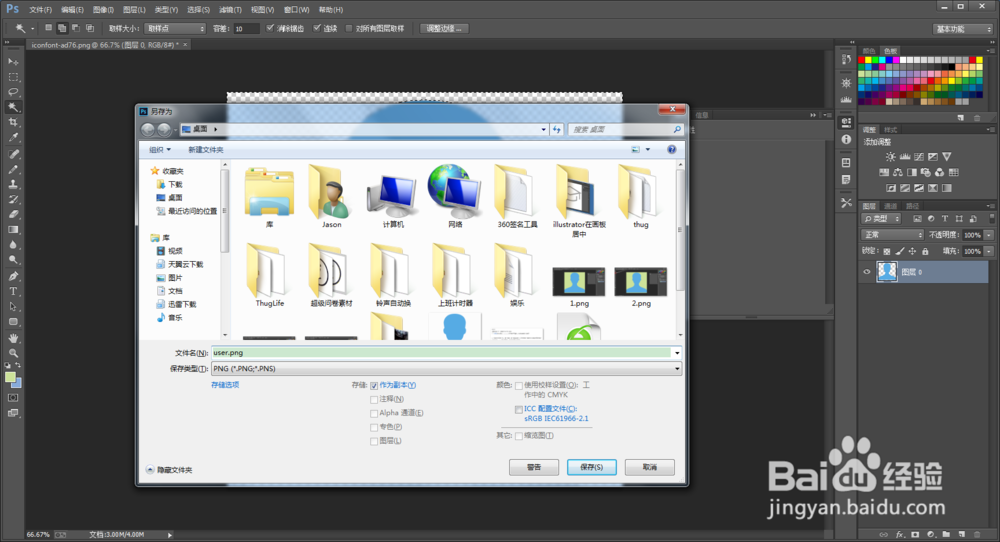Click the lock all layer icon
Image resolution: width=1000 pixels, height=542 pixels.
[x=925, y=251]
